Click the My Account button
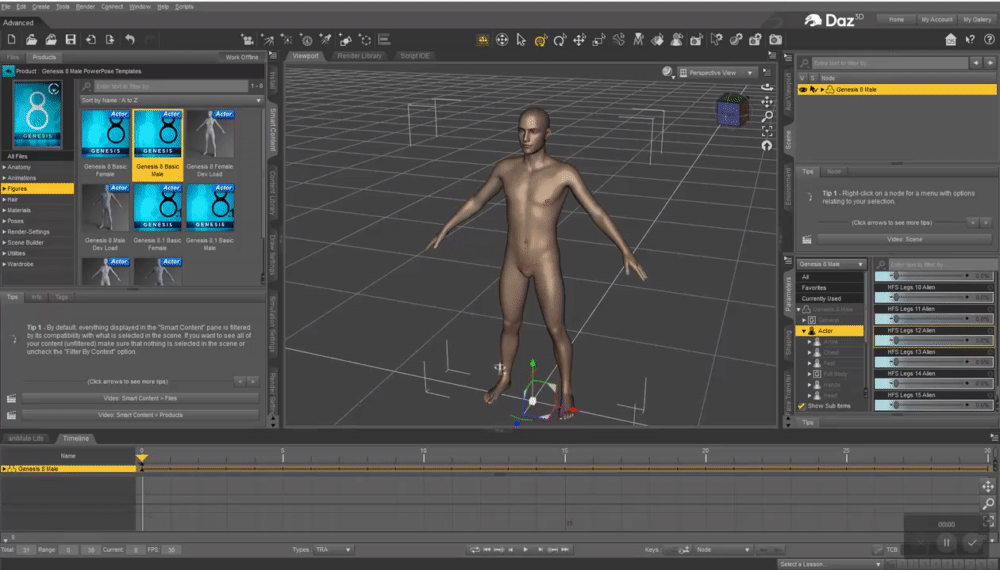This screenshot has width=1000, height=570. (x=936, y=19)
